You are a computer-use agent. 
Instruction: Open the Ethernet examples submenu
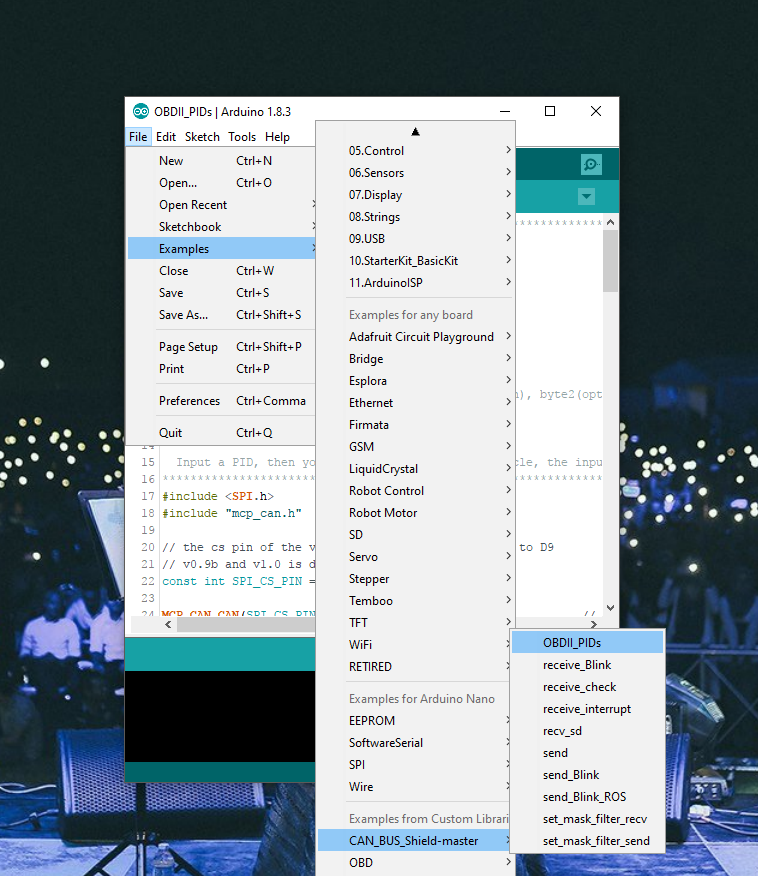415,403
